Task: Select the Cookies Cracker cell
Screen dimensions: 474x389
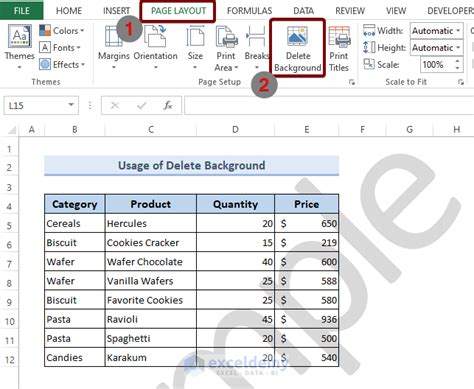Action: tap(151, 242)
